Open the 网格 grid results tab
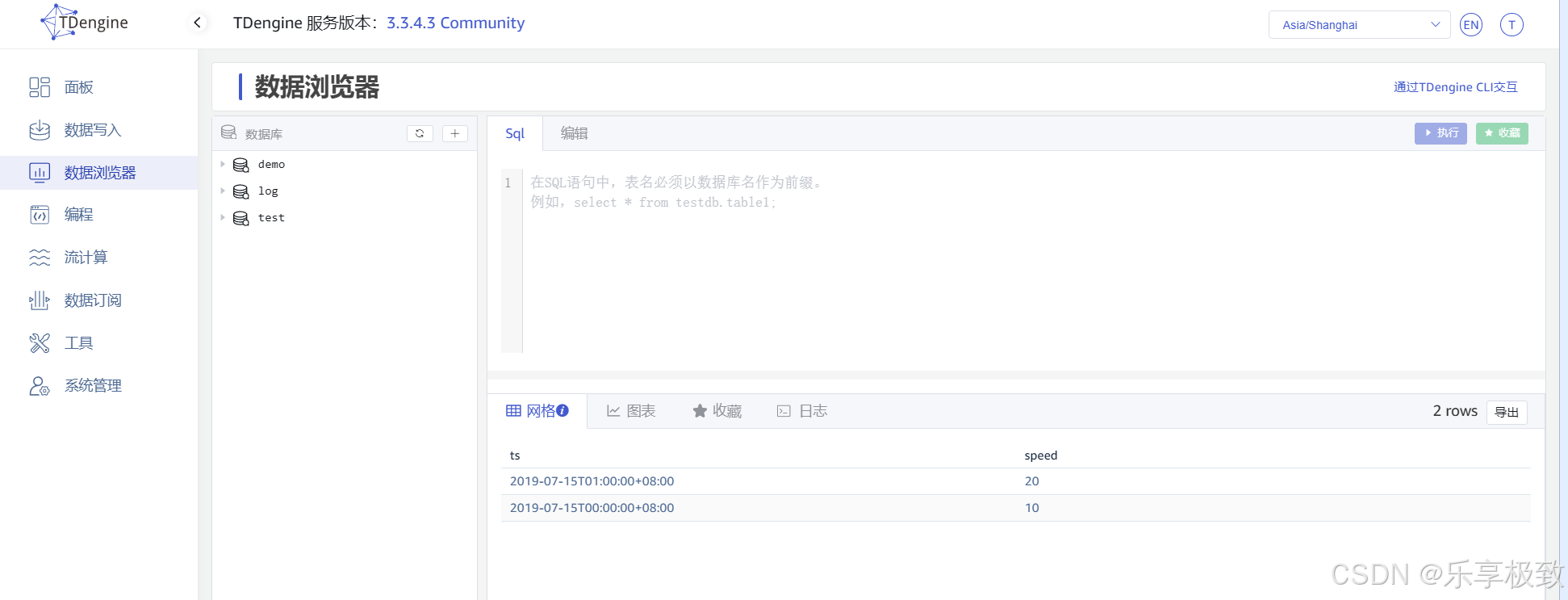 (x=537, y=411)
